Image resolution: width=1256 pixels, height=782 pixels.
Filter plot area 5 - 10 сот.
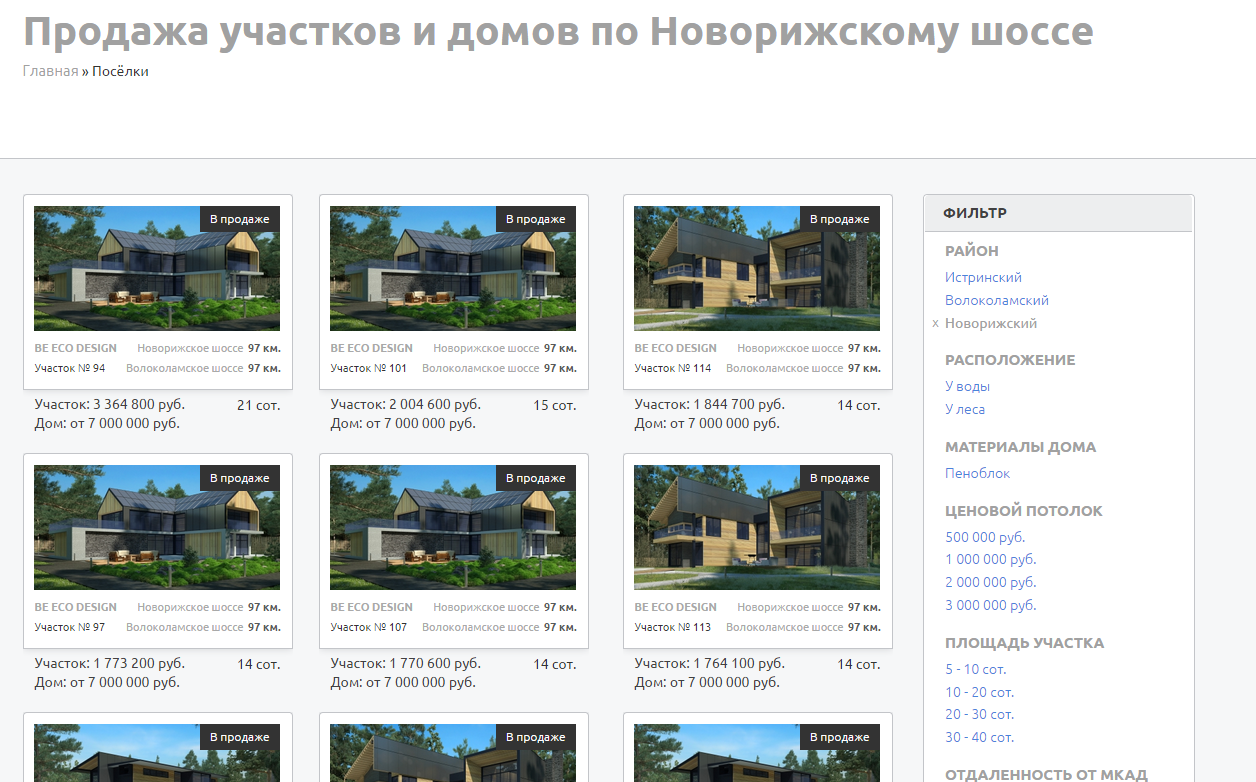click(975, 669)
